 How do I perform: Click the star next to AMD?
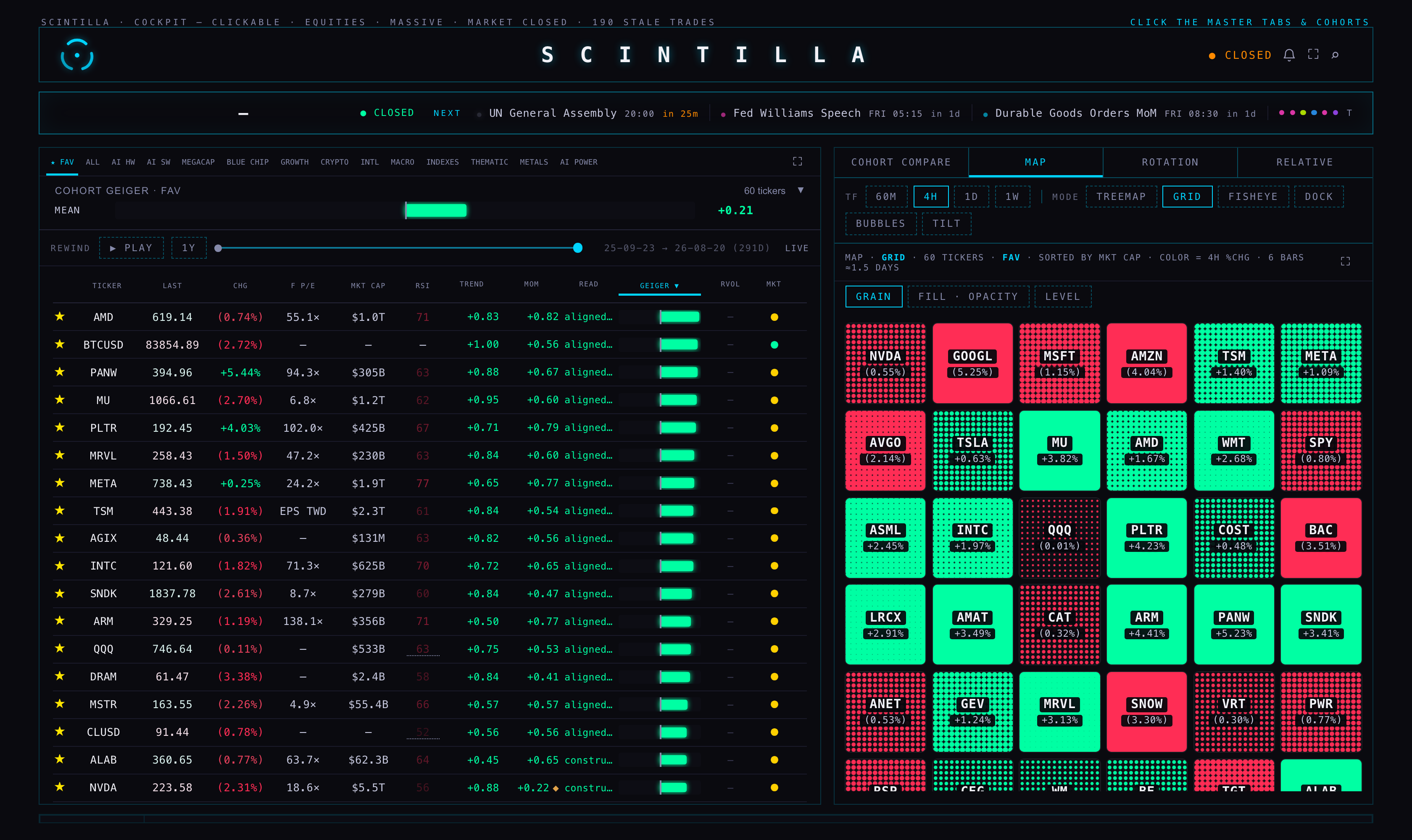tap(60, 316)
